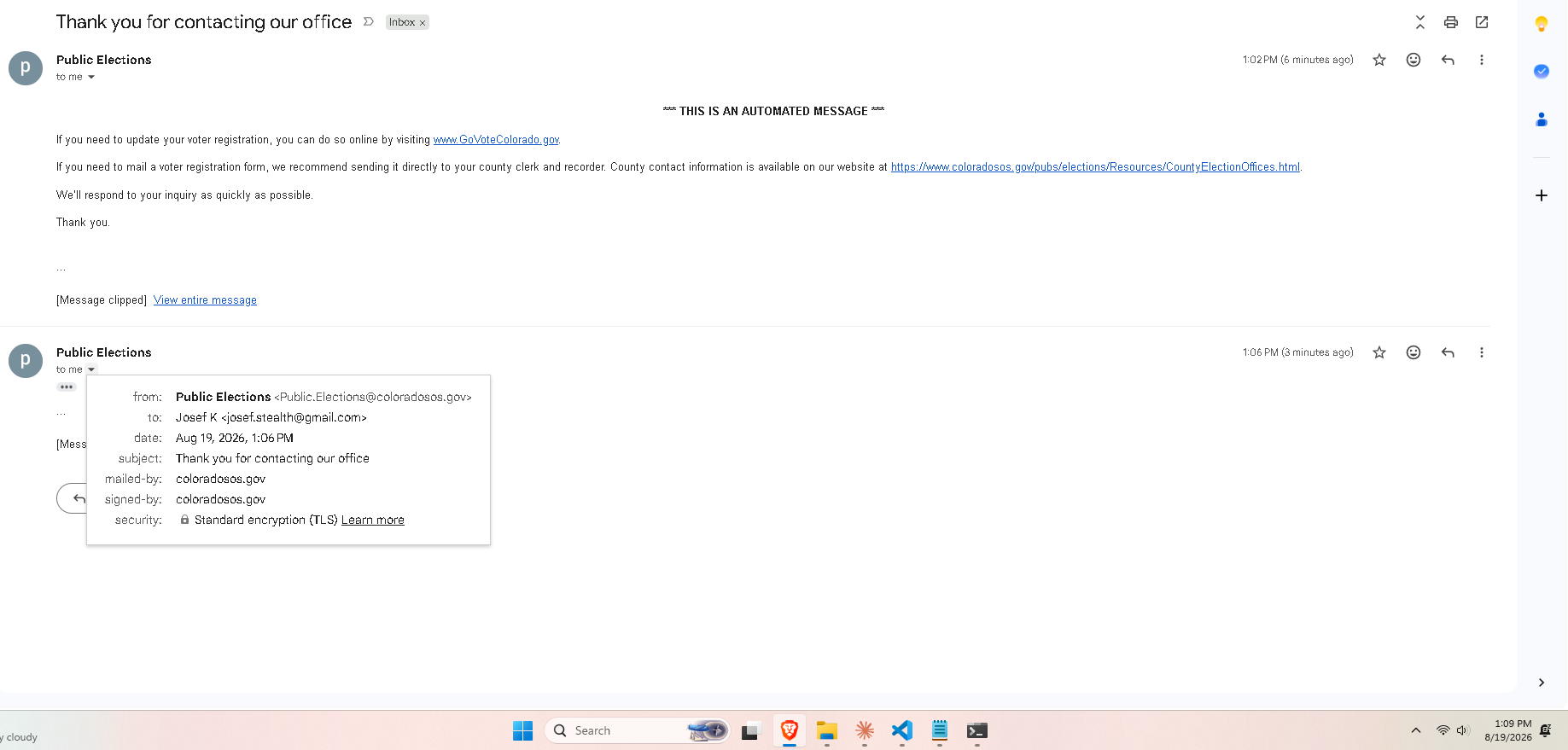Open more options for second message
The height and width of the screenshot is (750, 1568).
point(1482,352)
